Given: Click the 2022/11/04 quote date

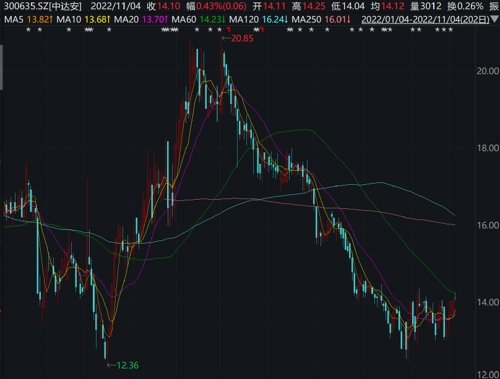Looking at the screenshot, I should (116, 6).
